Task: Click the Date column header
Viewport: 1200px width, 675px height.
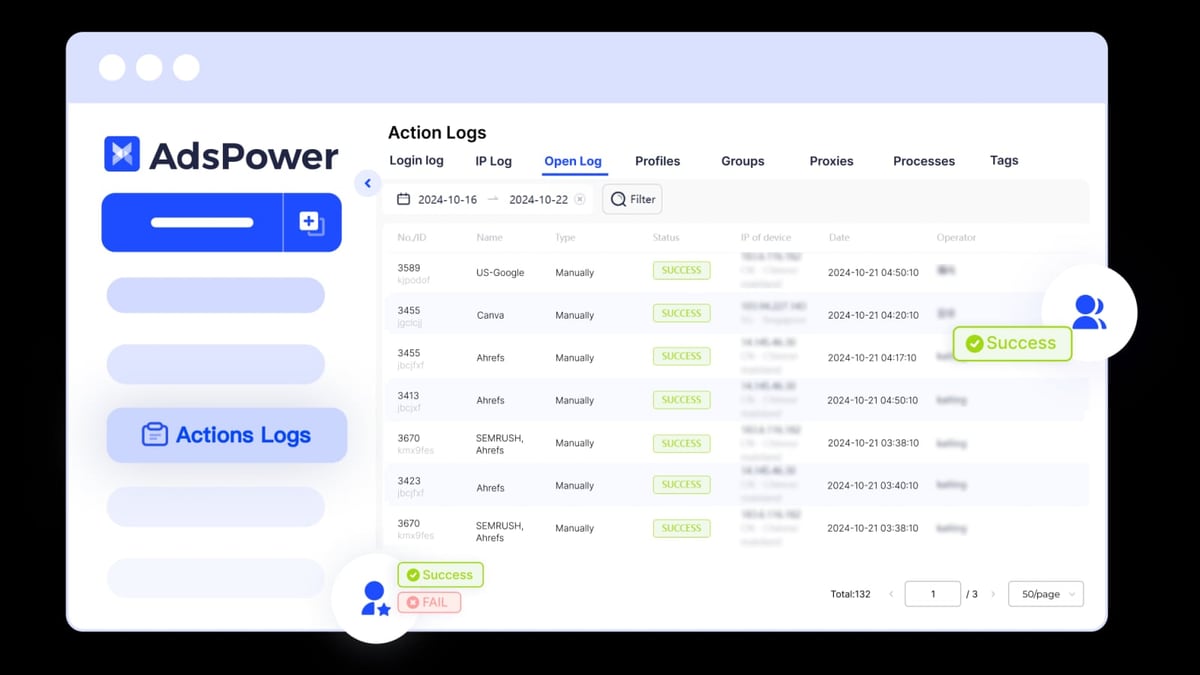Action: (x=839, y=238)
